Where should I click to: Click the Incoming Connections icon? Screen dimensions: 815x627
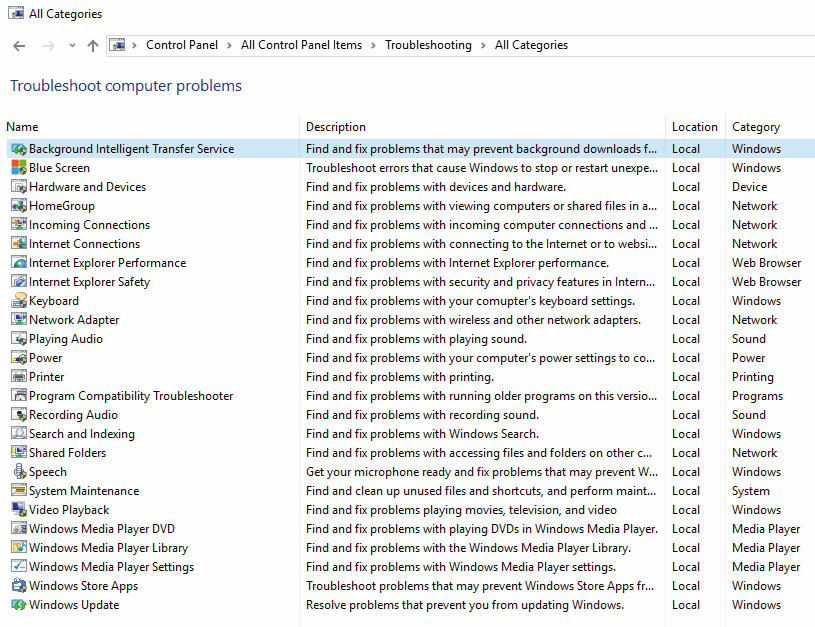point(19,225)
